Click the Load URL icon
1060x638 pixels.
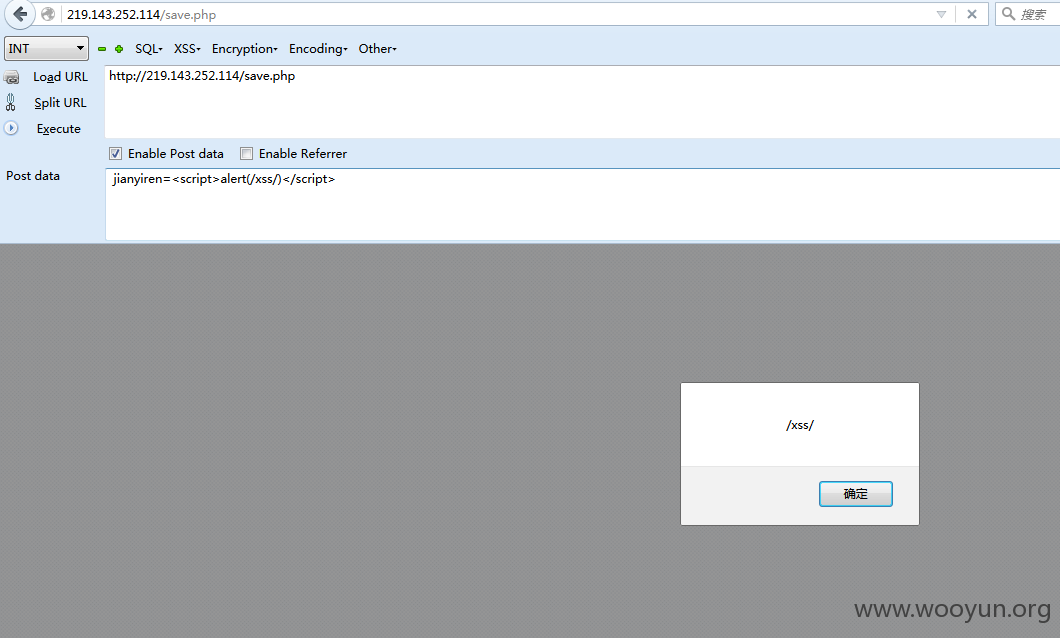[x=11, y=77]
